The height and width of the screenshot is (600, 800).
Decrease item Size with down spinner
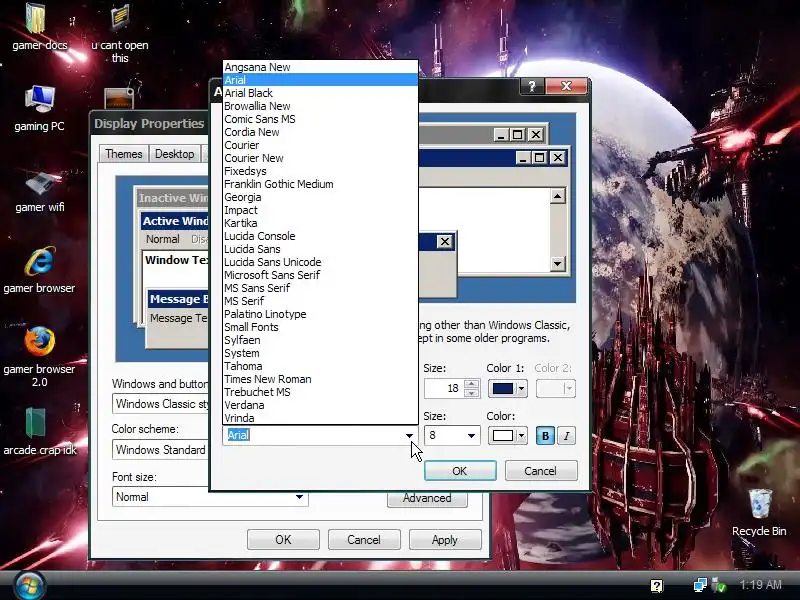tap(472, 393)
